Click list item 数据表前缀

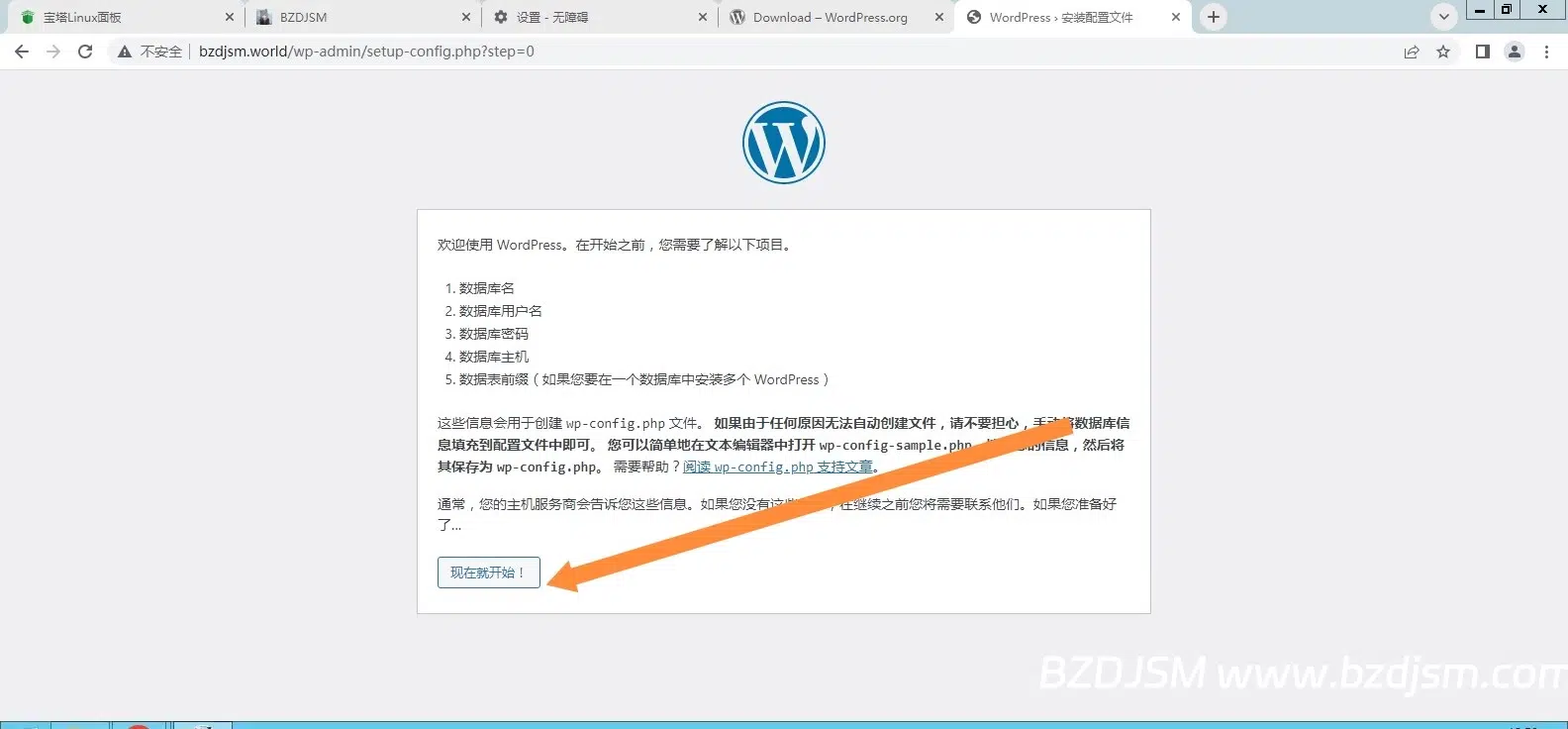(644, 379)
